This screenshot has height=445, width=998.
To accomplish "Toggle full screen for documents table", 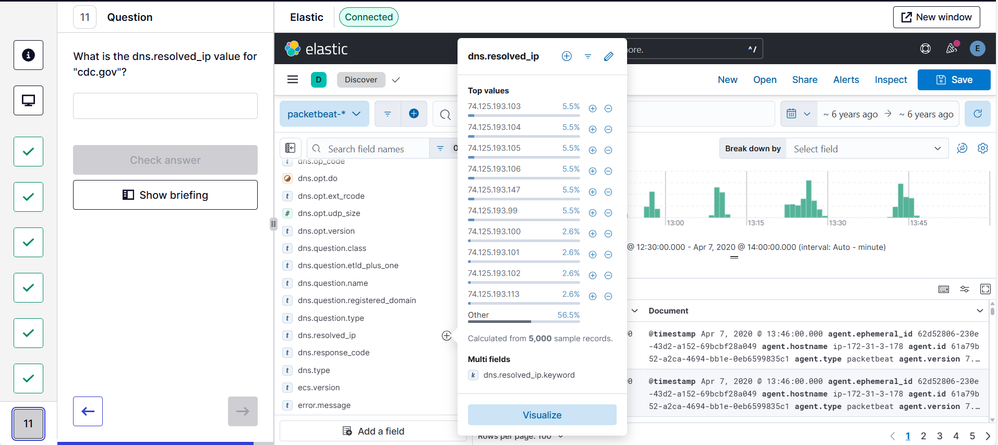I will click(x=985, y=289).
